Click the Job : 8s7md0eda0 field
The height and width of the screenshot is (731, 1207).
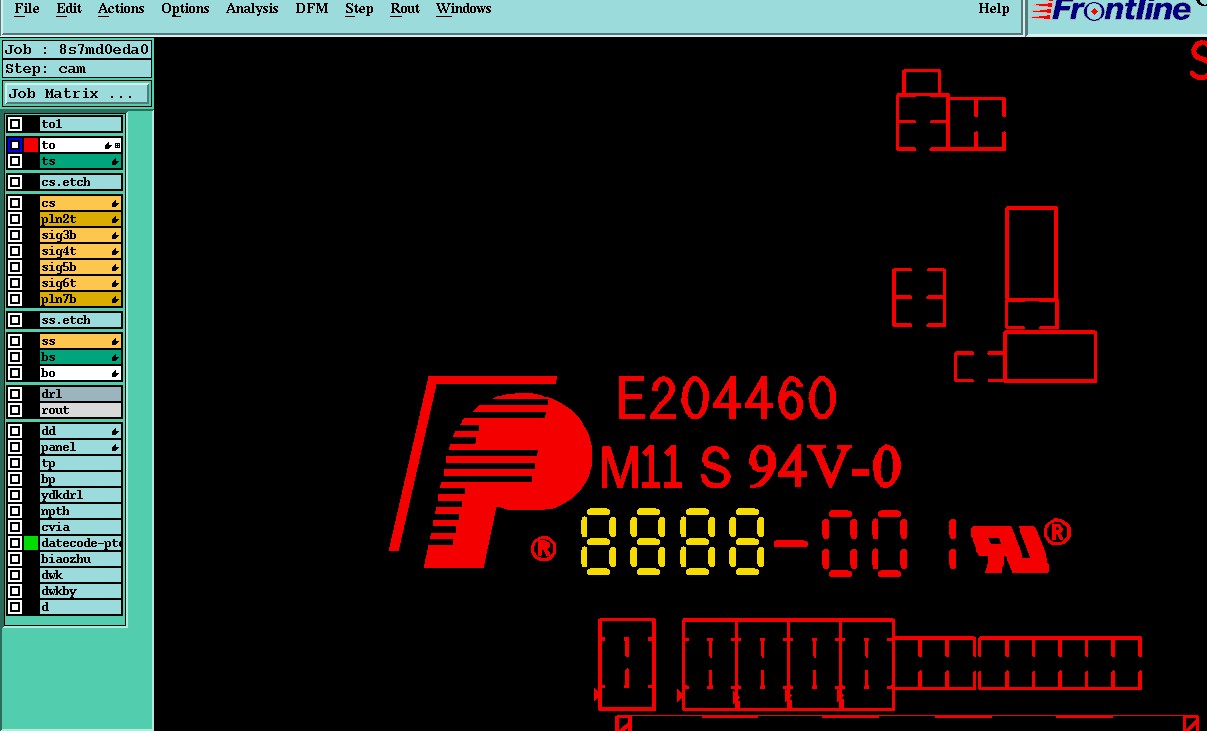pyautogui.click(x=77, y=49)
